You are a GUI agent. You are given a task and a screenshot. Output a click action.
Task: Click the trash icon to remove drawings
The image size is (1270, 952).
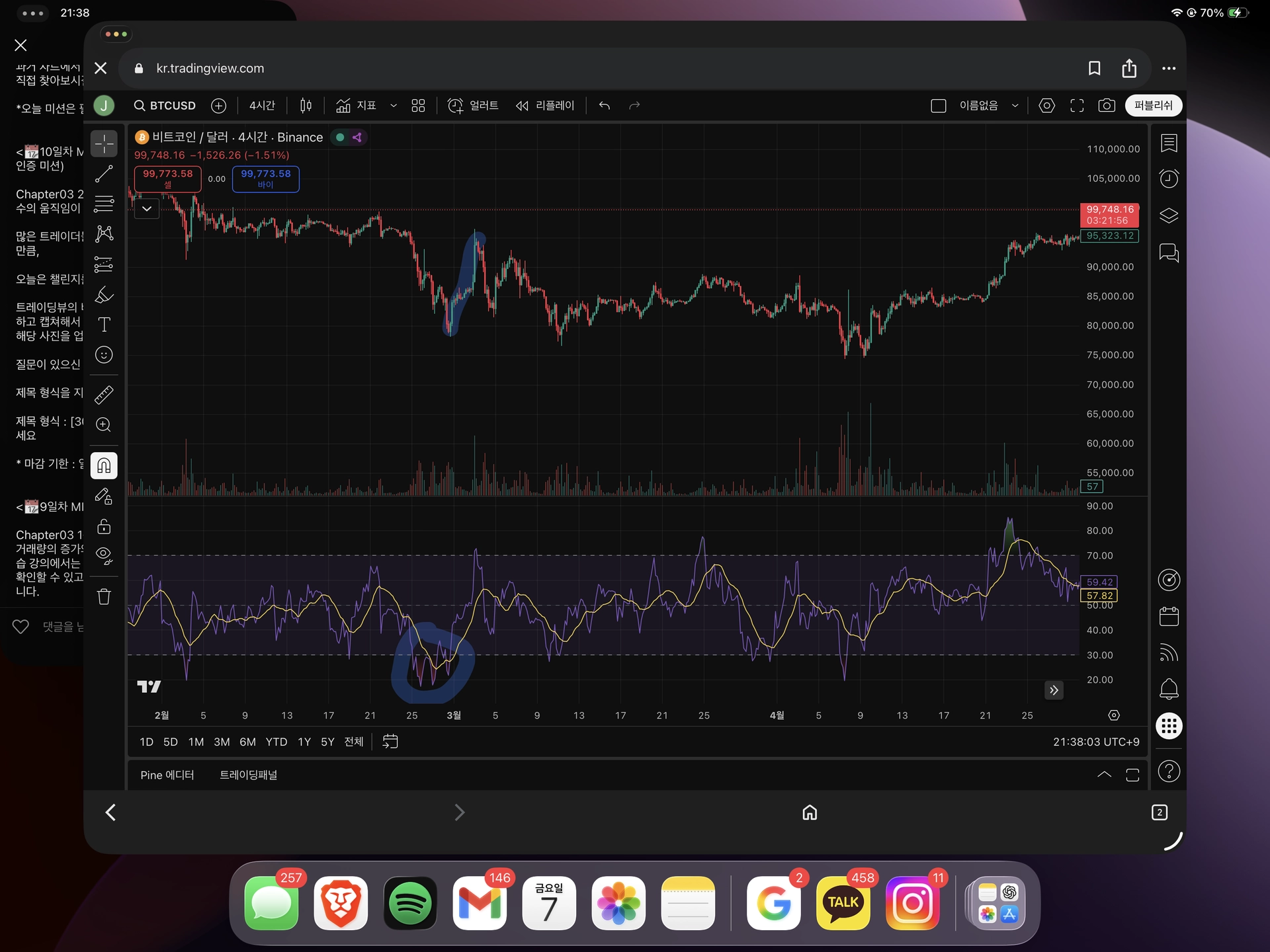[x=104, y=597]
